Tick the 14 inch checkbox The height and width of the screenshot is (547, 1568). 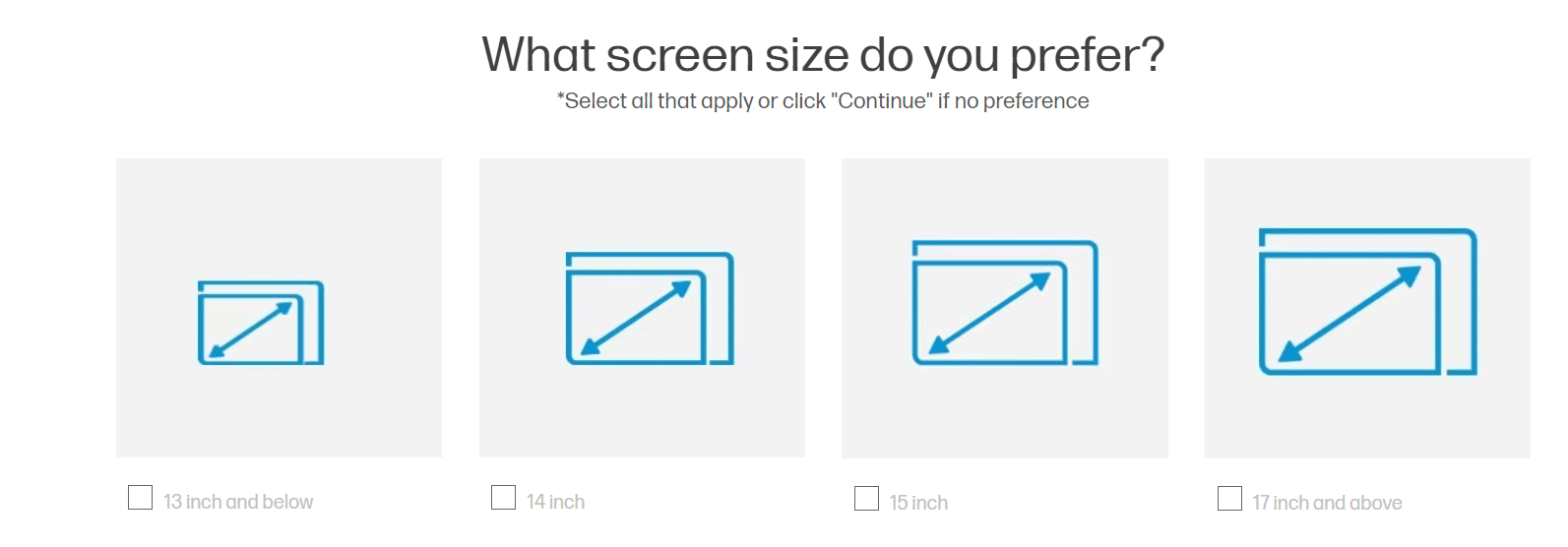503,498
